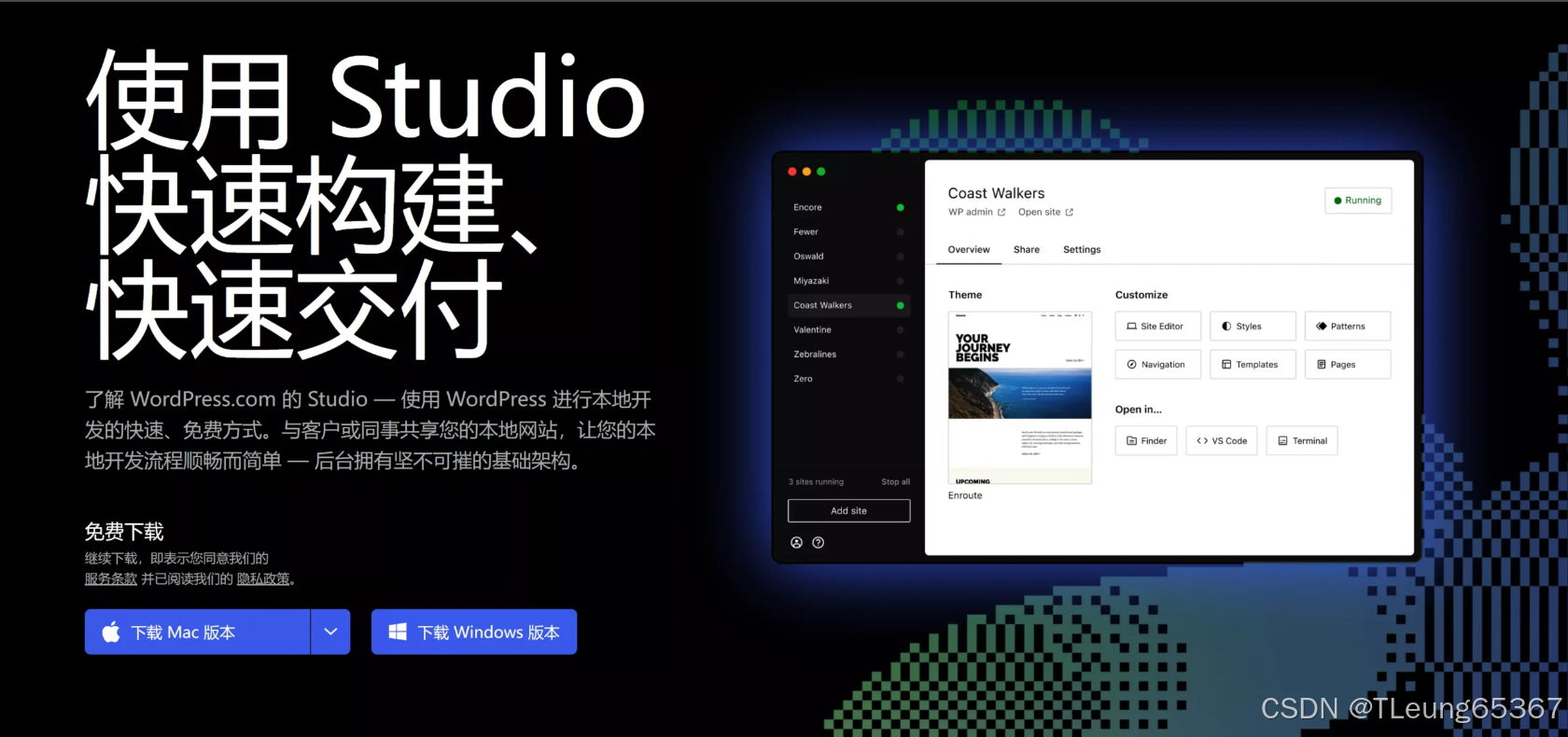This screenshot has width=1568, height=737.
Task: Toggle the Miyazaki site status dot
Action: (x=900, y=281)
